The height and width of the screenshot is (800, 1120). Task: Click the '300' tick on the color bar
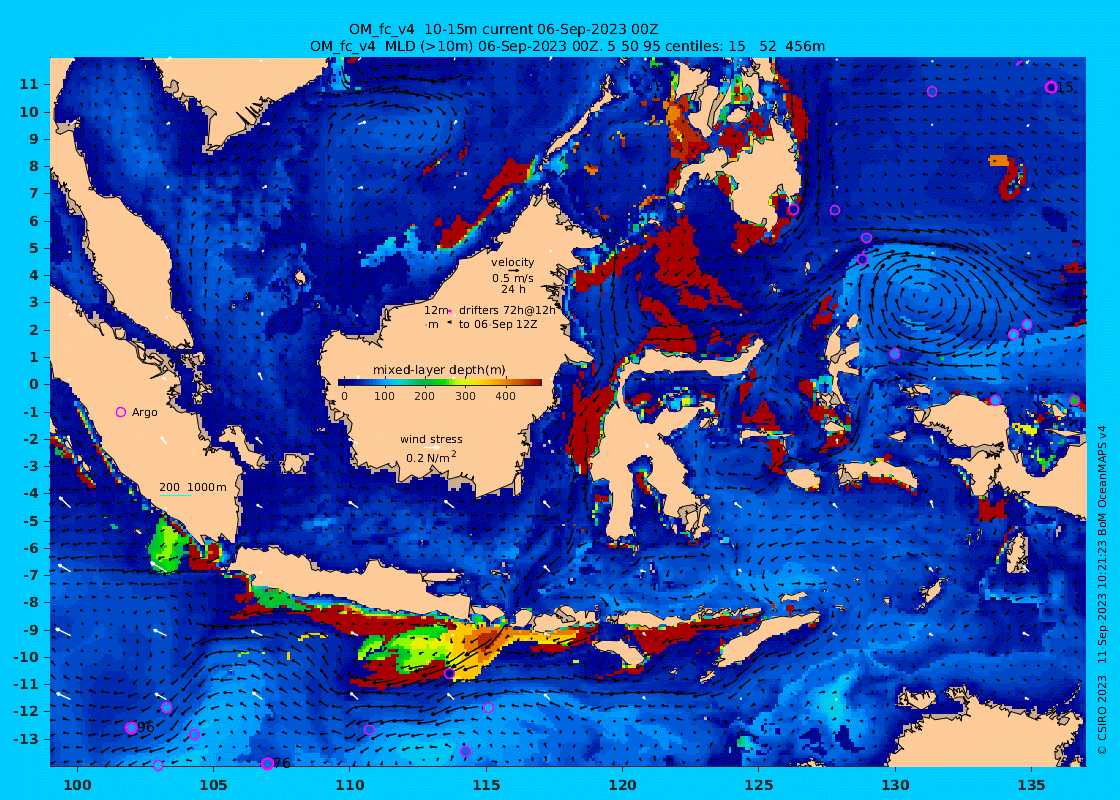click(x=465, y=396)
